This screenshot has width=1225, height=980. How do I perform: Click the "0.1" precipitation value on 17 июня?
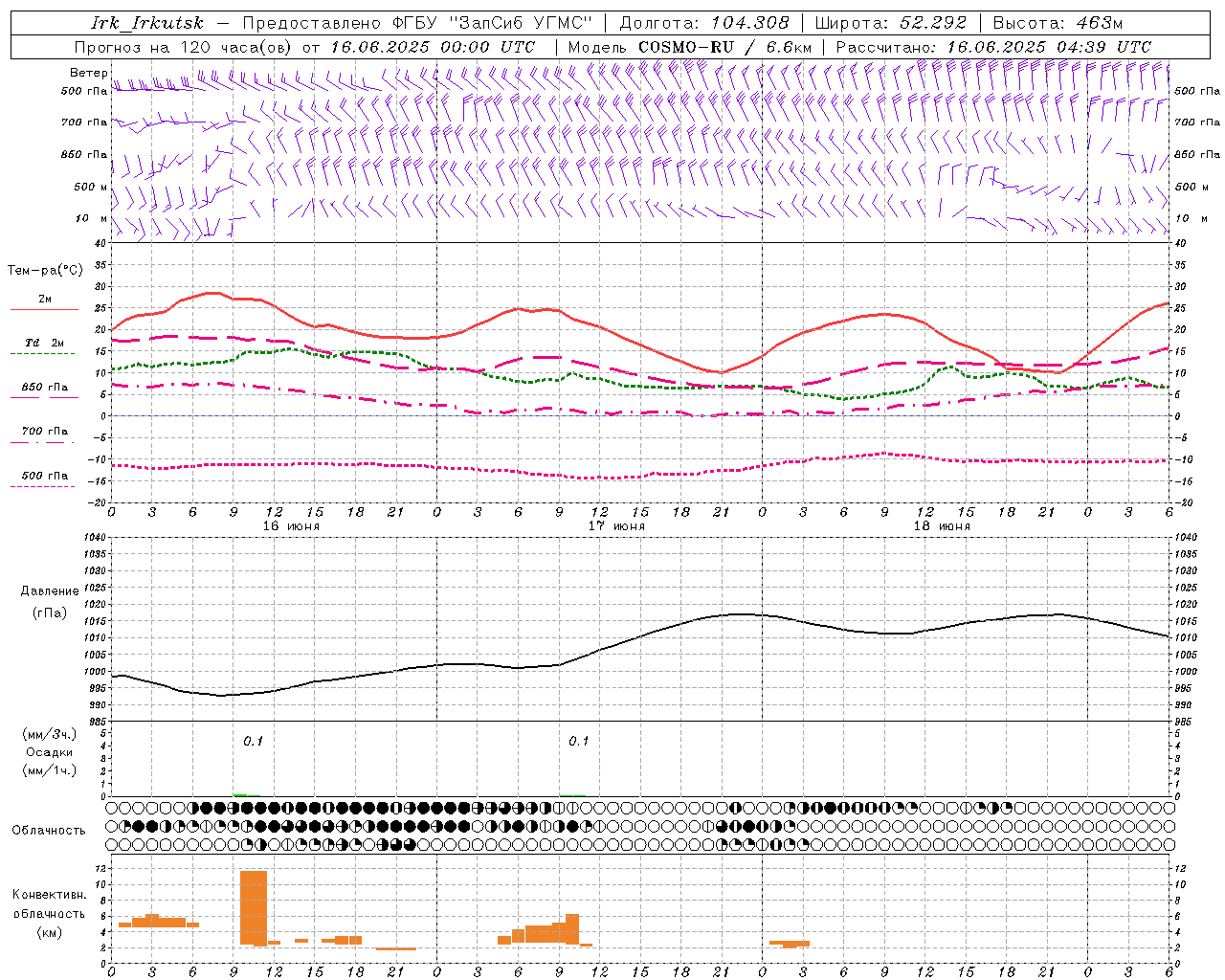(x=578, y=742)
